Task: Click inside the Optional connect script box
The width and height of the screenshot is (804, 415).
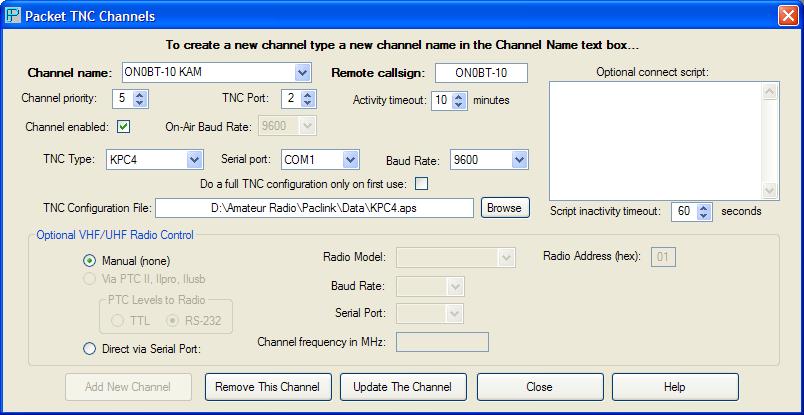Action: click(x=656, y=141)
